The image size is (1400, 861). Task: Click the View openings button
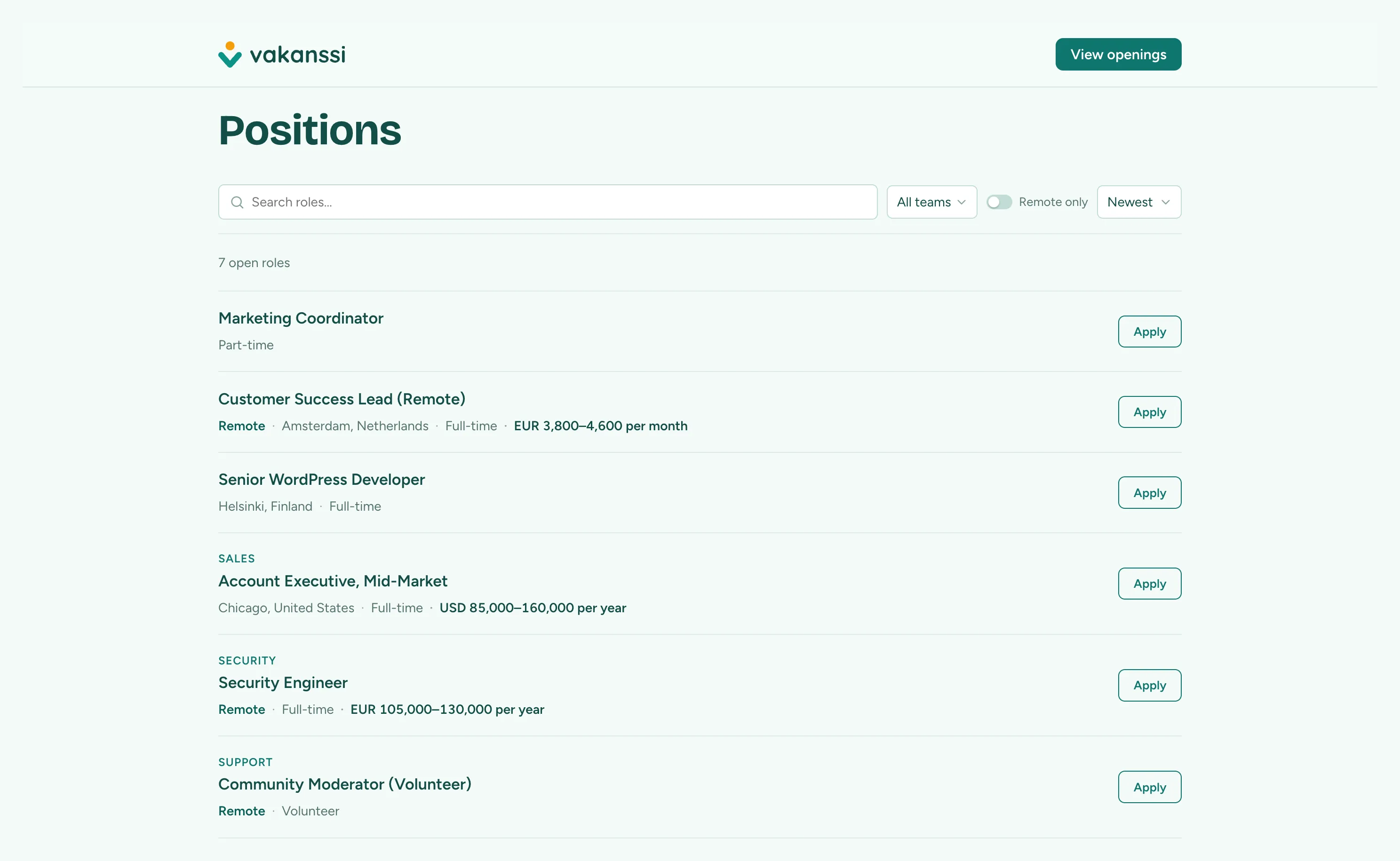pyautogui.click(x=1118, y=55)
